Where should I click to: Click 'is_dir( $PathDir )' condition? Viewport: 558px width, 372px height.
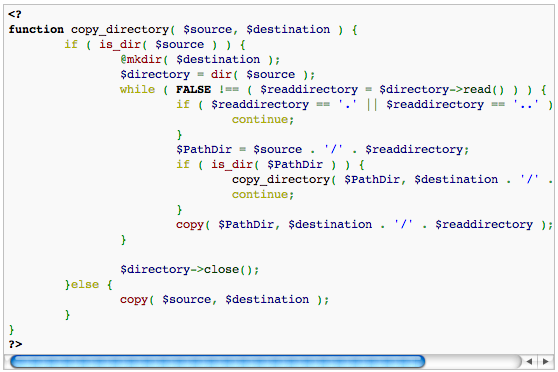[273, 164]
